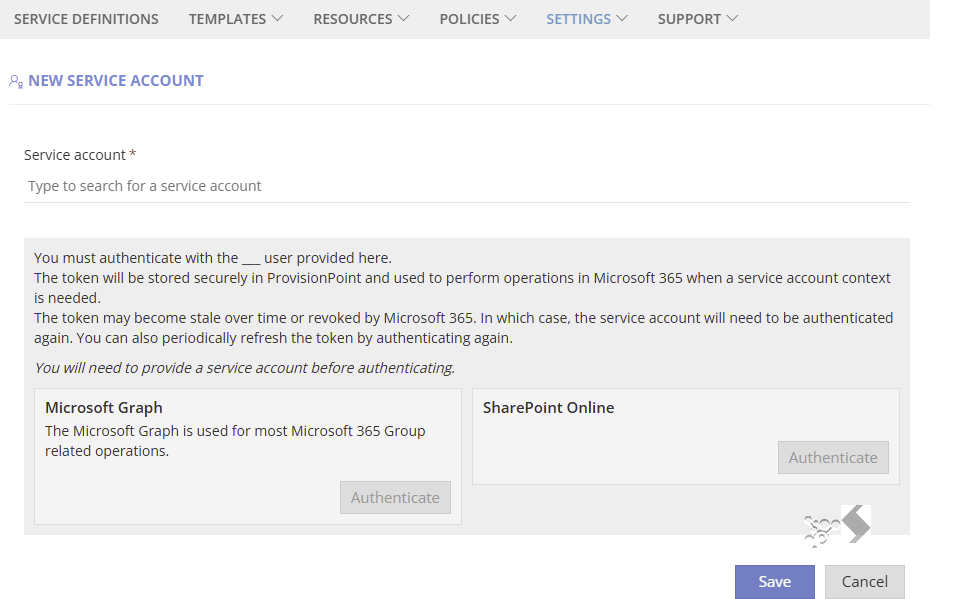Click the SharePoint Online card title
The height and width of the screenshot is (599, 964).
[548, 408]
